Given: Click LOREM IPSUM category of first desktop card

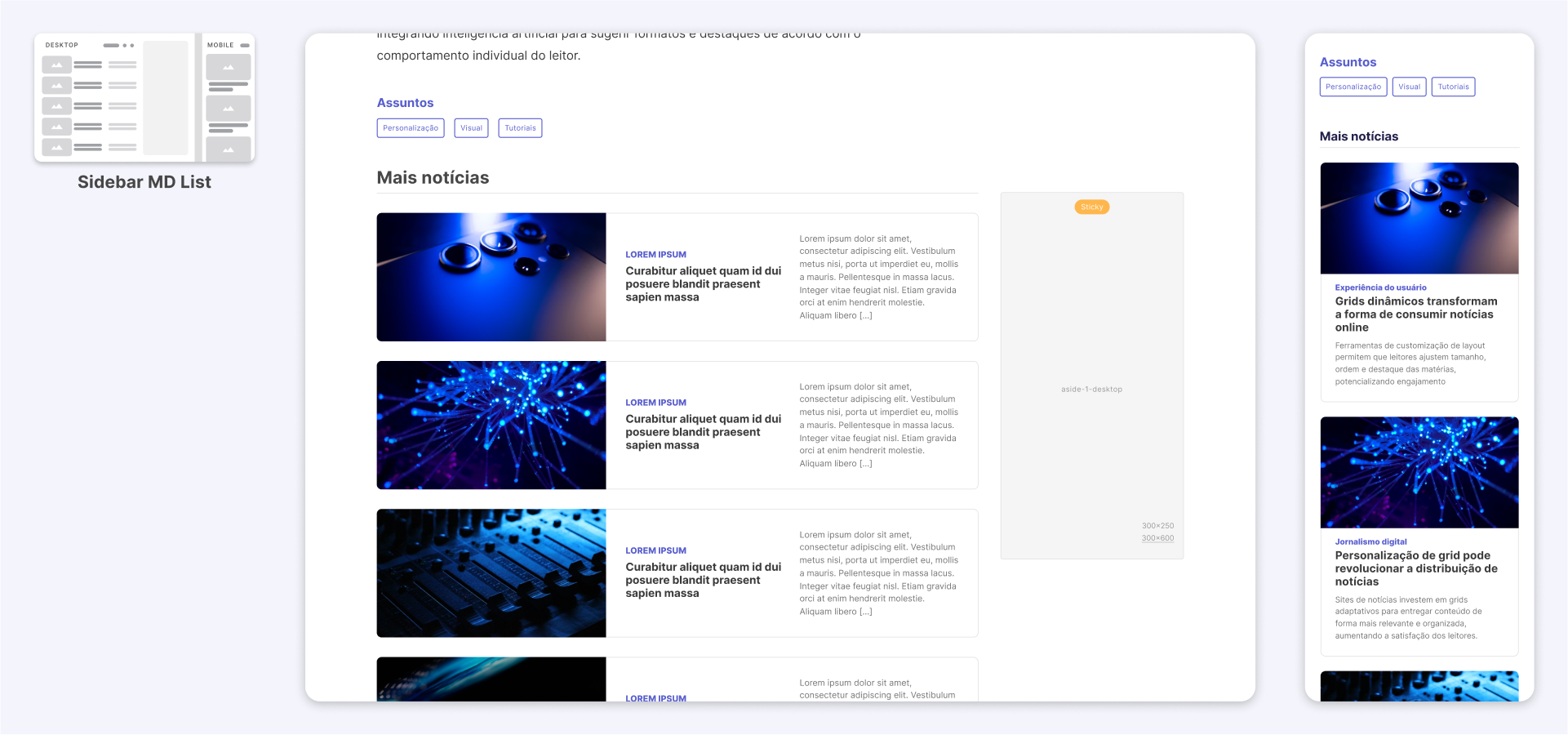Looking at the screenshot, I should point(656,255).
